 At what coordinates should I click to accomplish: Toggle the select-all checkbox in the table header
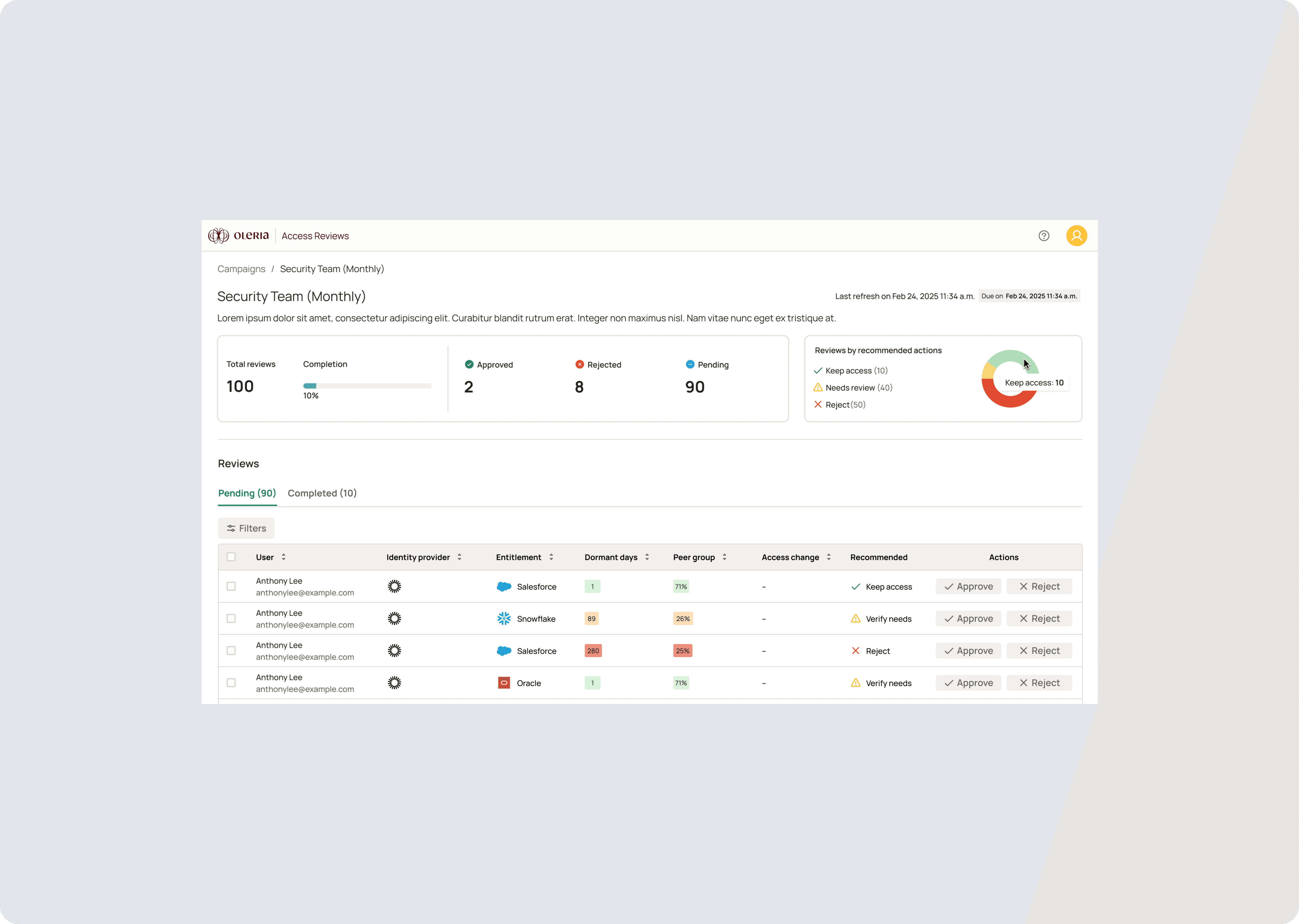pyautogui.click(x=231, y=557)
